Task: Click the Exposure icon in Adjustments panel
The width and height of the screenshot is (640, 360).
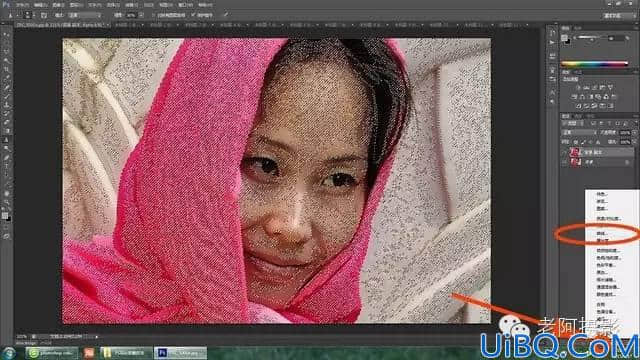Action: 602,87
